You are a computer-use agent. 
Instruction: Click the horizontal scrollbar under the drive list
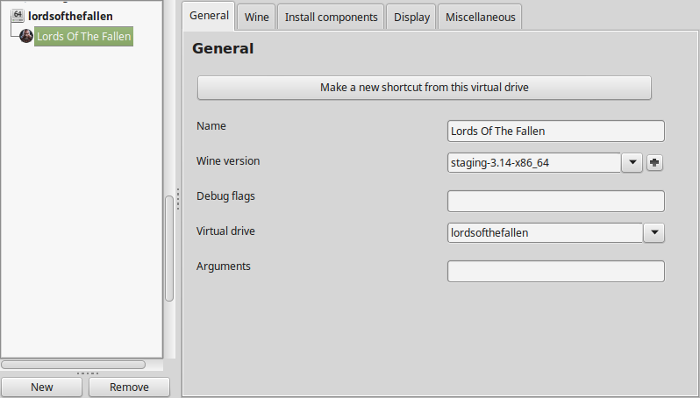[x=73, y=365]
